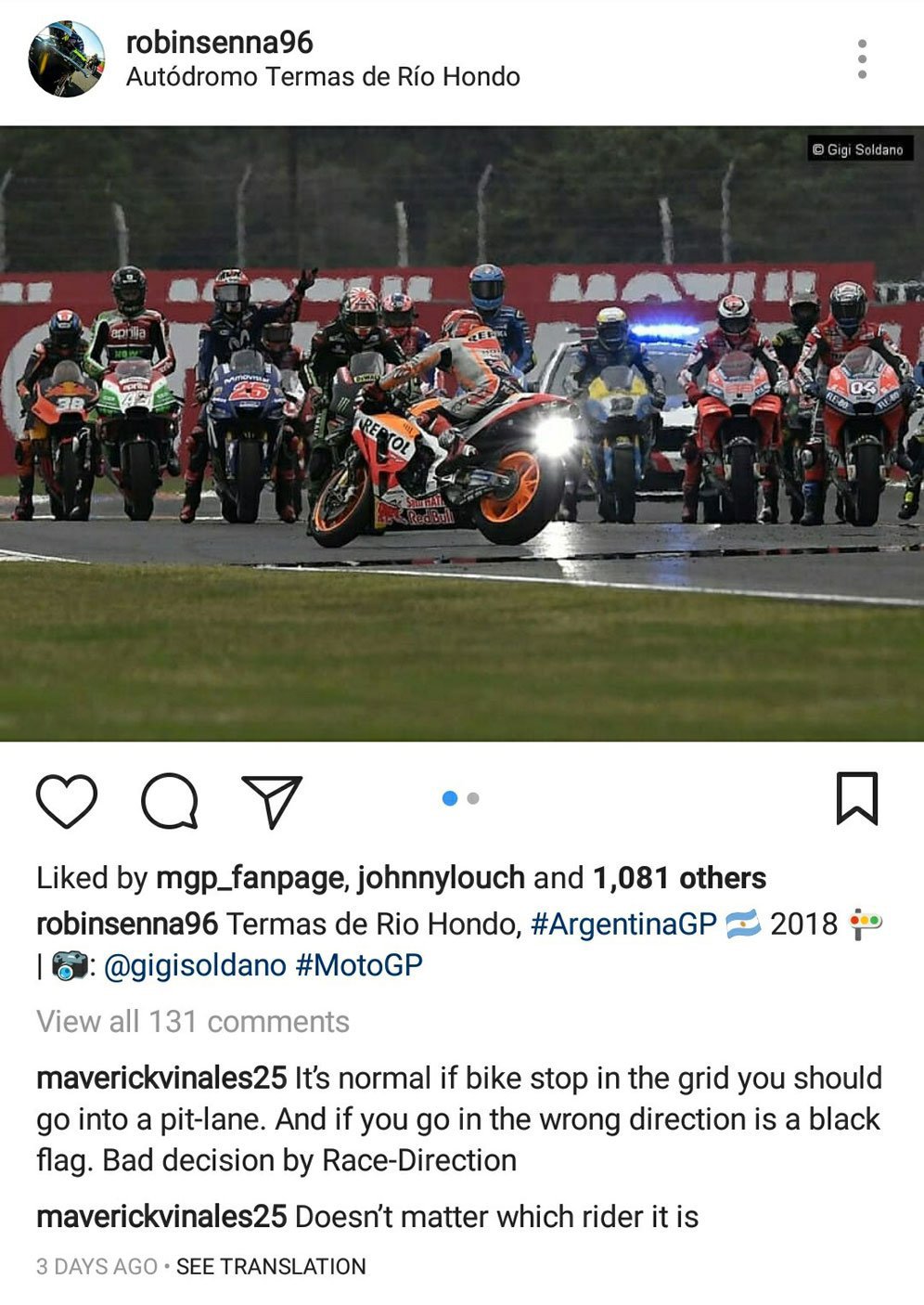Open the #MotoGP hashtag
Image resolution: width=924 pixels, height=1305 pixels.
point(359,965)
